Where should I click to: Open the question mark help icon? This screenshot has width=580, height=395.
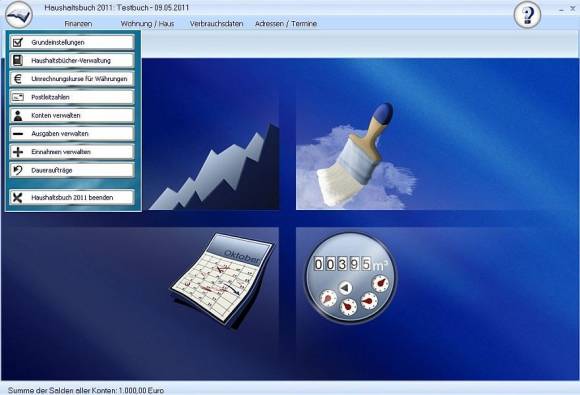click(527, 15)
